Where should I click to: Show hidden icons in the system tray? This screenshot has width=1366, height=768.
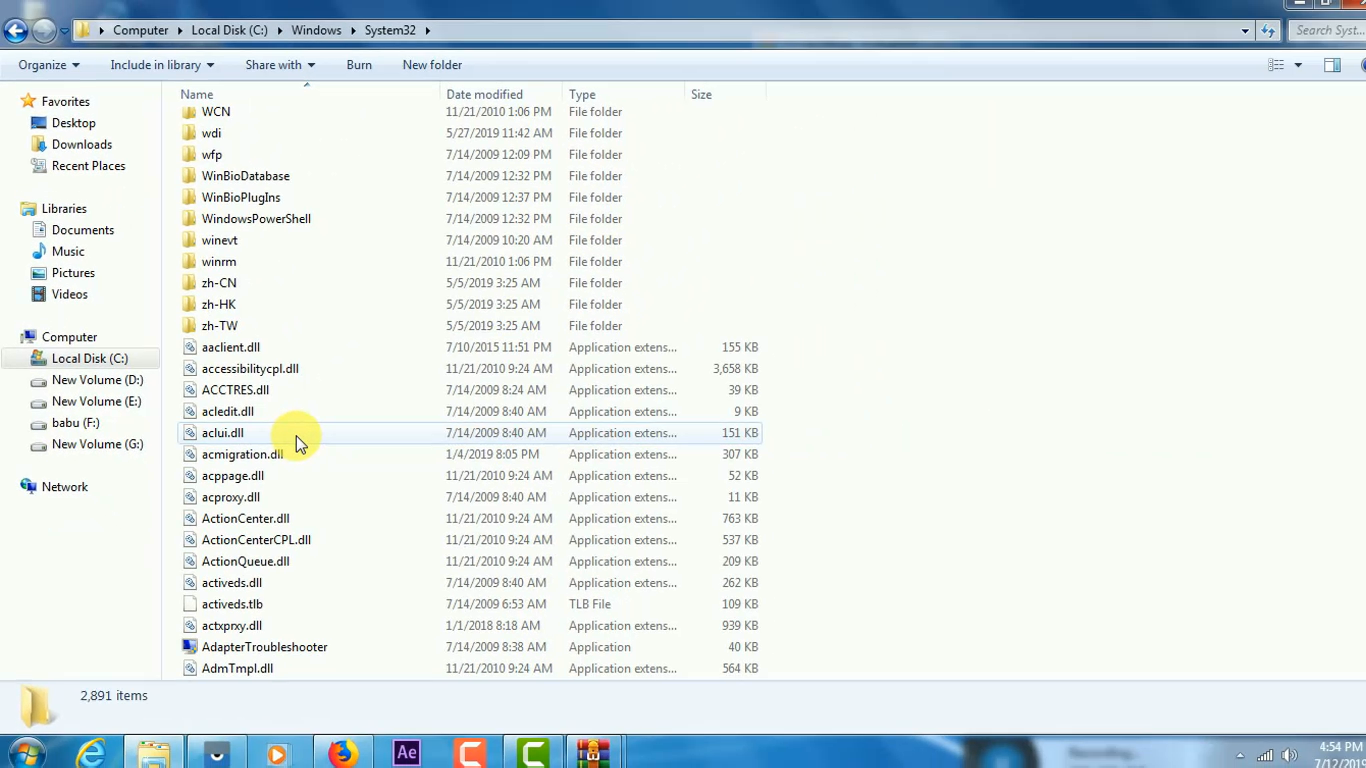(1240, 756)
